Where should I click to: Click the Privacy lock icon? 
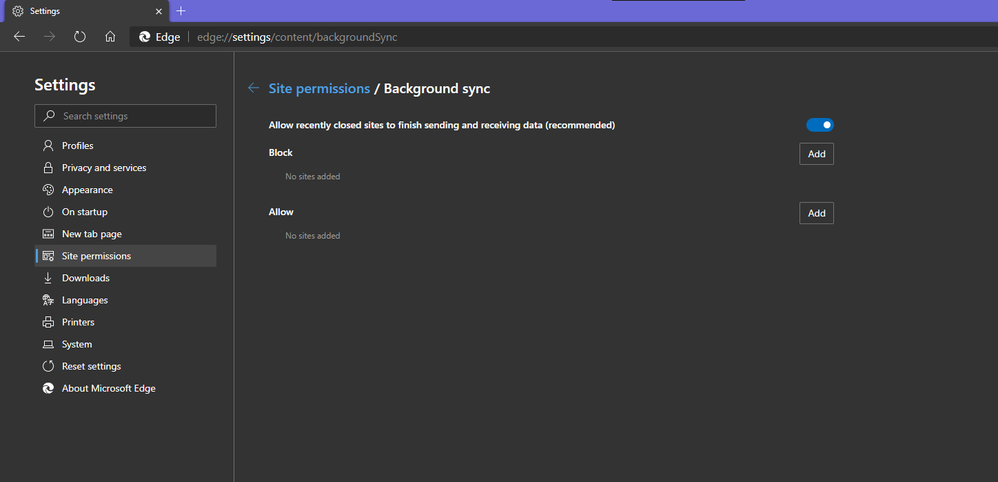pos(48,168)
